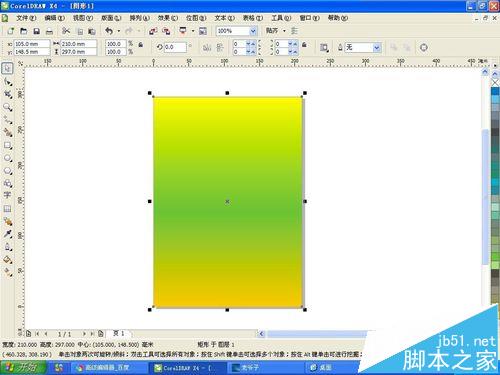Image resolution: width=500 pixels, height=375 pixels.
Task: Select the Interactive Blend tool
Action: (8, 222)
